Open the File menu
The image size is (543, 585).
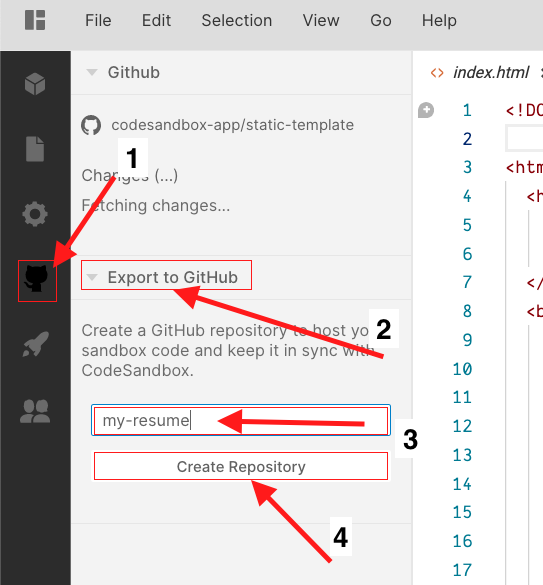(x=98, y=20)
